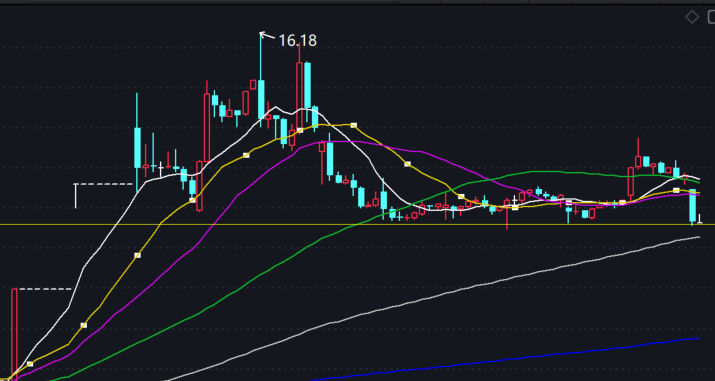715x381 pixels.
Task: Click the diamond icon at top right
Action: pos(692,18)
